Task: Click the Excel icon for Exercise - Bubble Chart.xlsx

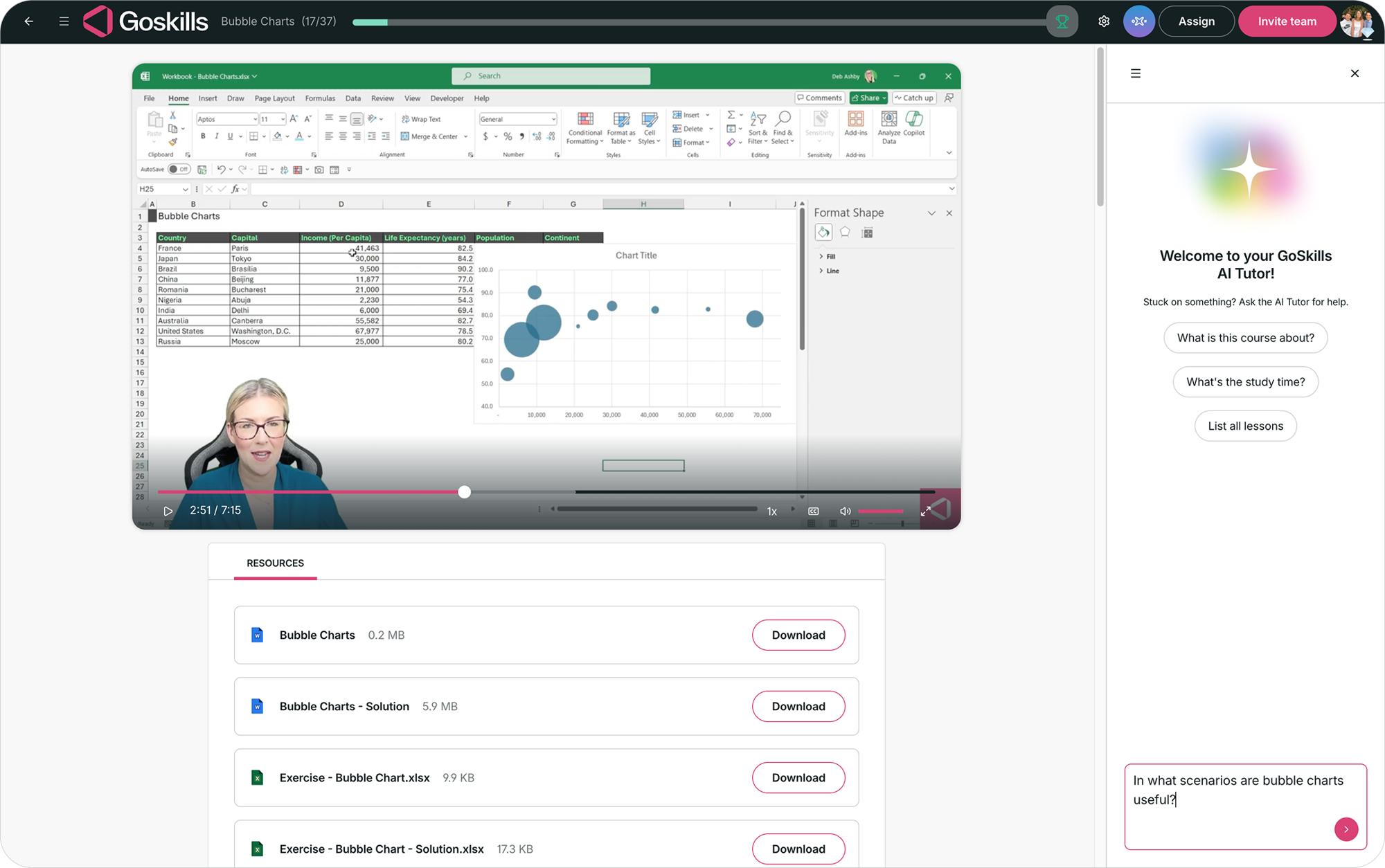Action: (x=257, y=778)
